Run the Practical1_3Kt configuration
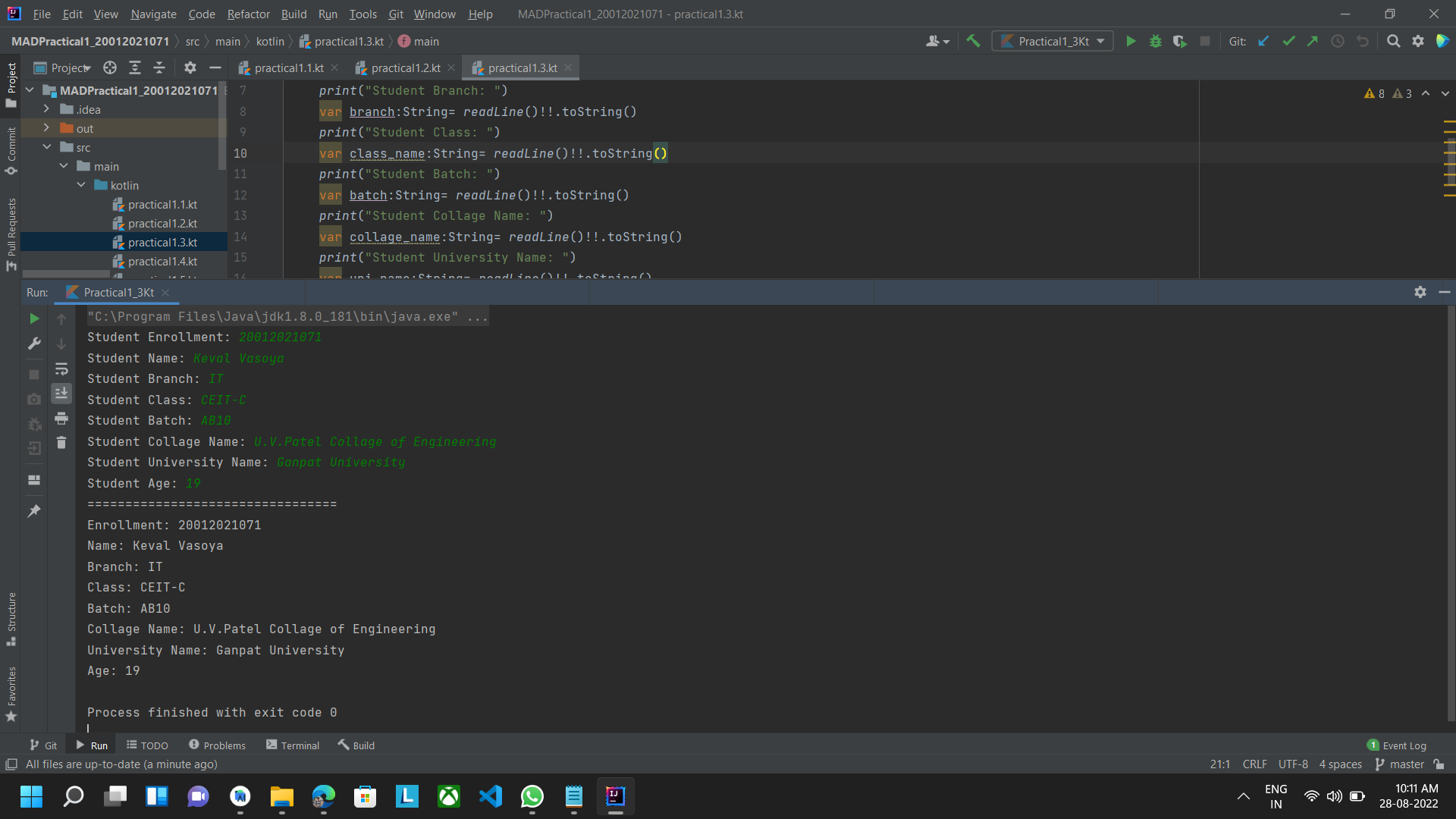 coord(1130,41)
